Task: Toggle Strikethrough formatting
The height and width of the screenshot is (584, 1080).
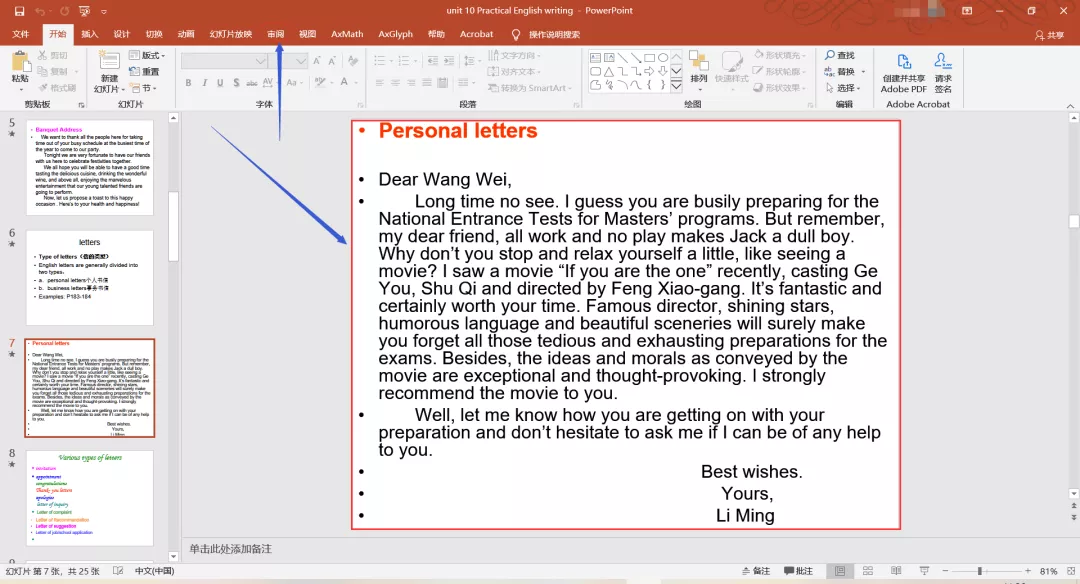Action: click(251, 83)
